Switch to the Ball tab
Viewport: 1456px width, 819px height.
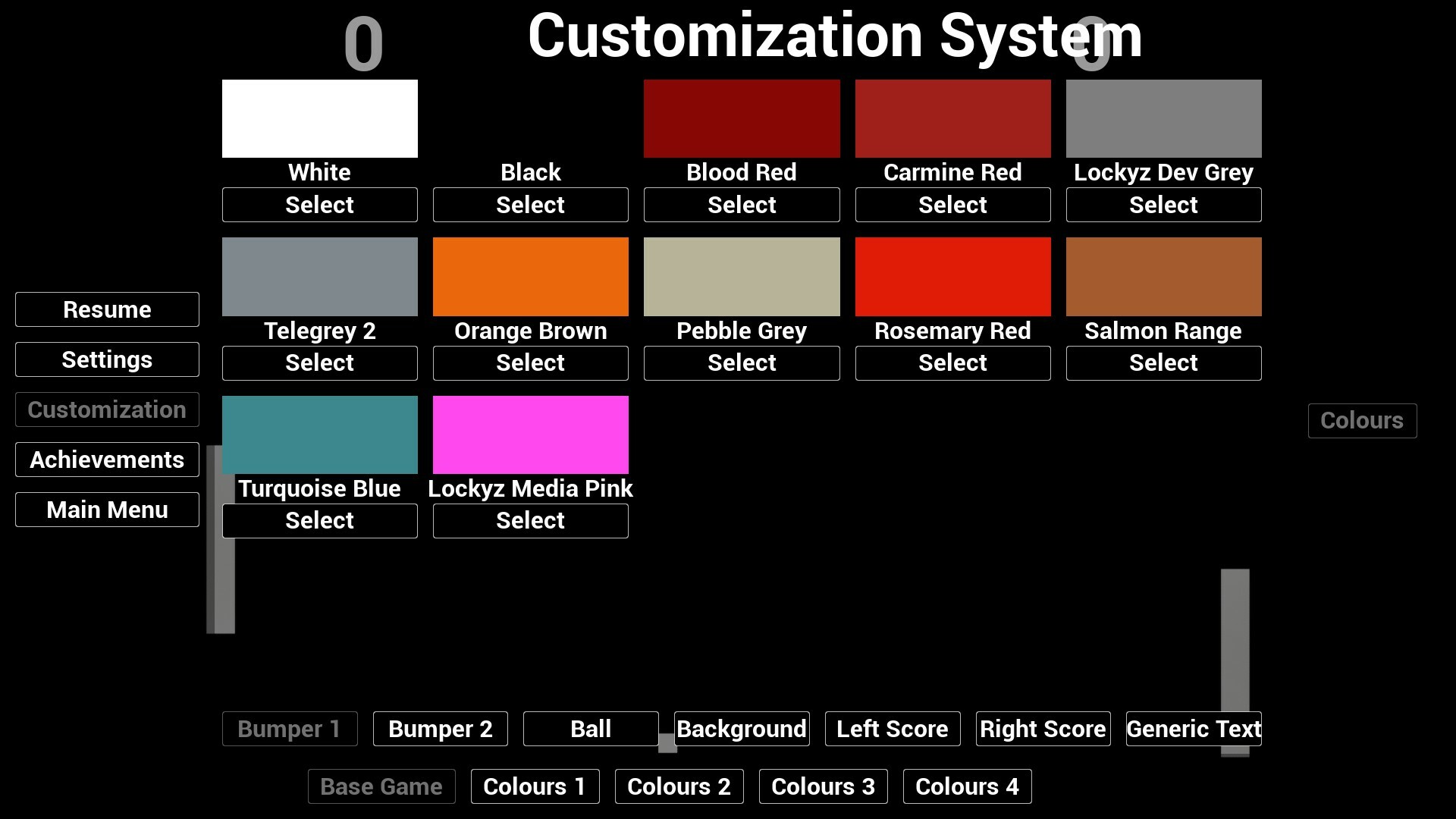click(x=590, y=729)
